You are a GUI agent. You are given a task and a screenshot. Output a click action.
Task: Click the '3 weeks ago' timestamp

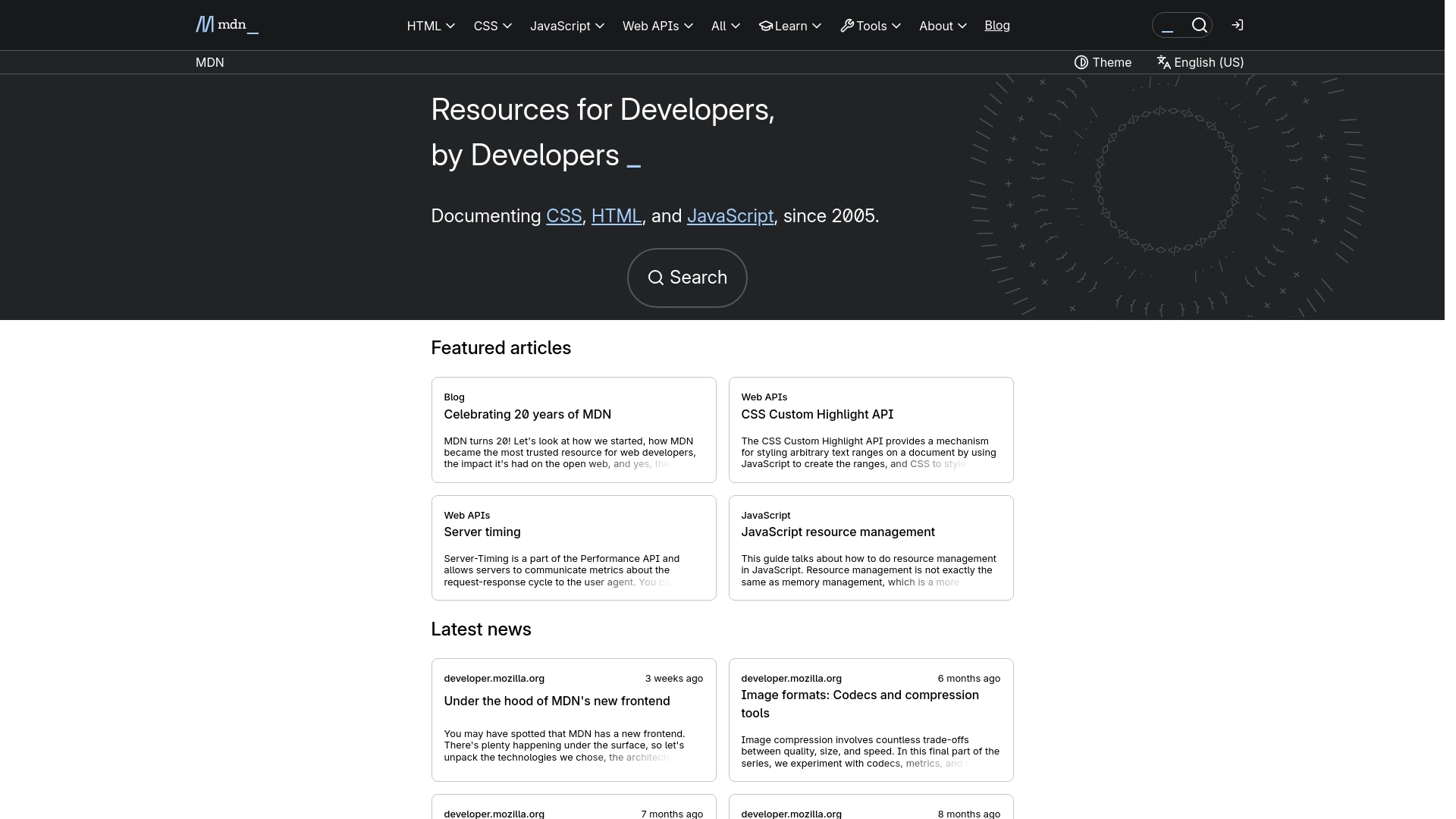click(673, 678)
